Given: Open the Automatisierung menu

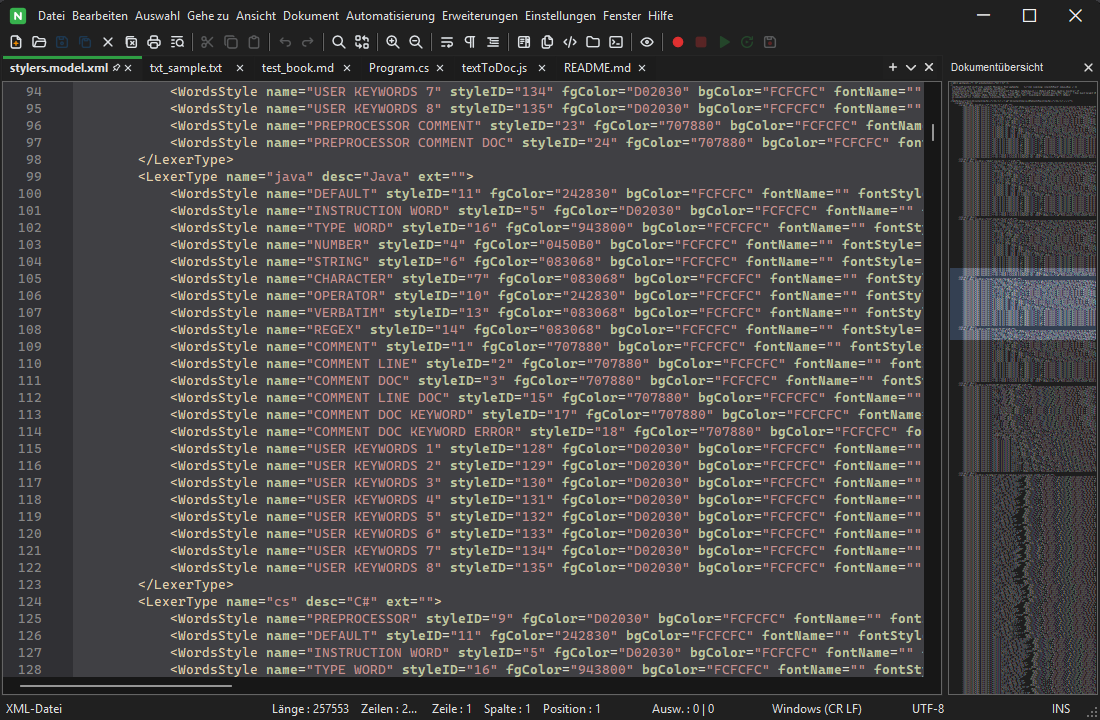Looking at the screenshot, I should tap(390, 15).
